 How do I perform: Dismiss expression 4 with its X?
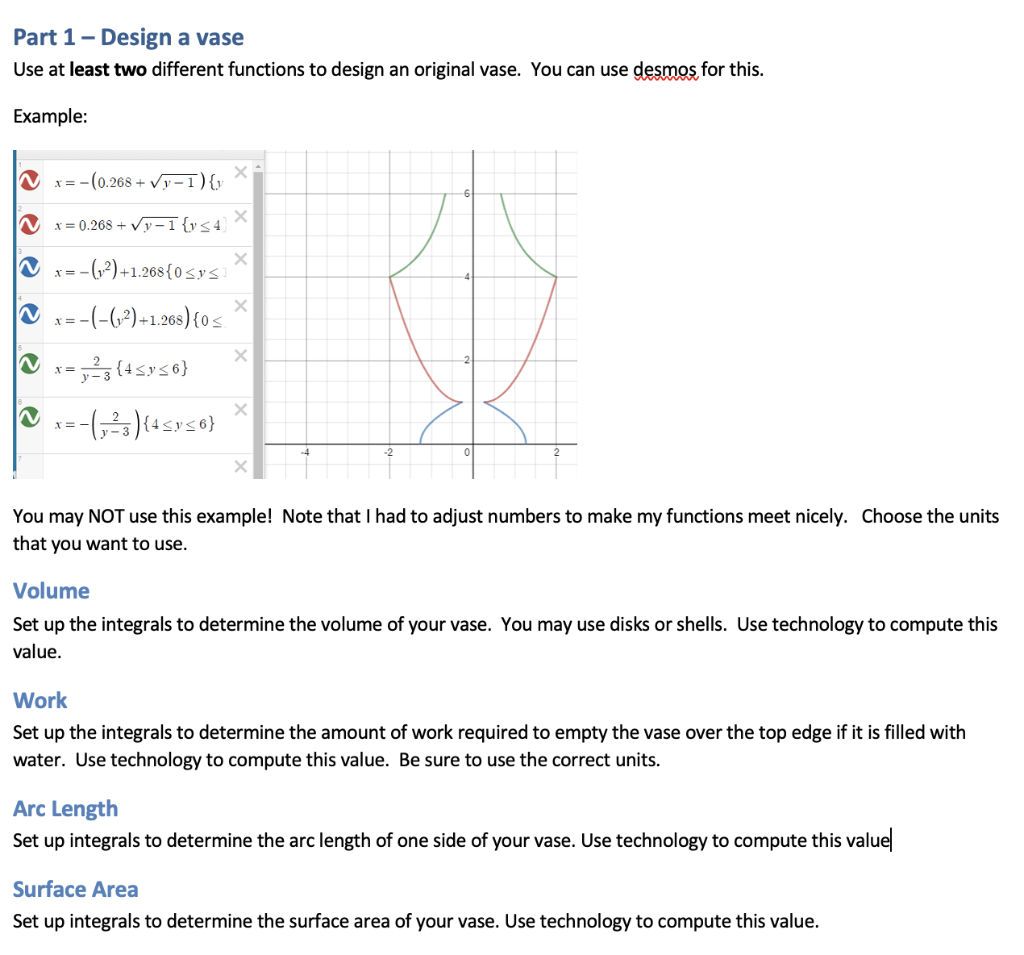point(240,305)
